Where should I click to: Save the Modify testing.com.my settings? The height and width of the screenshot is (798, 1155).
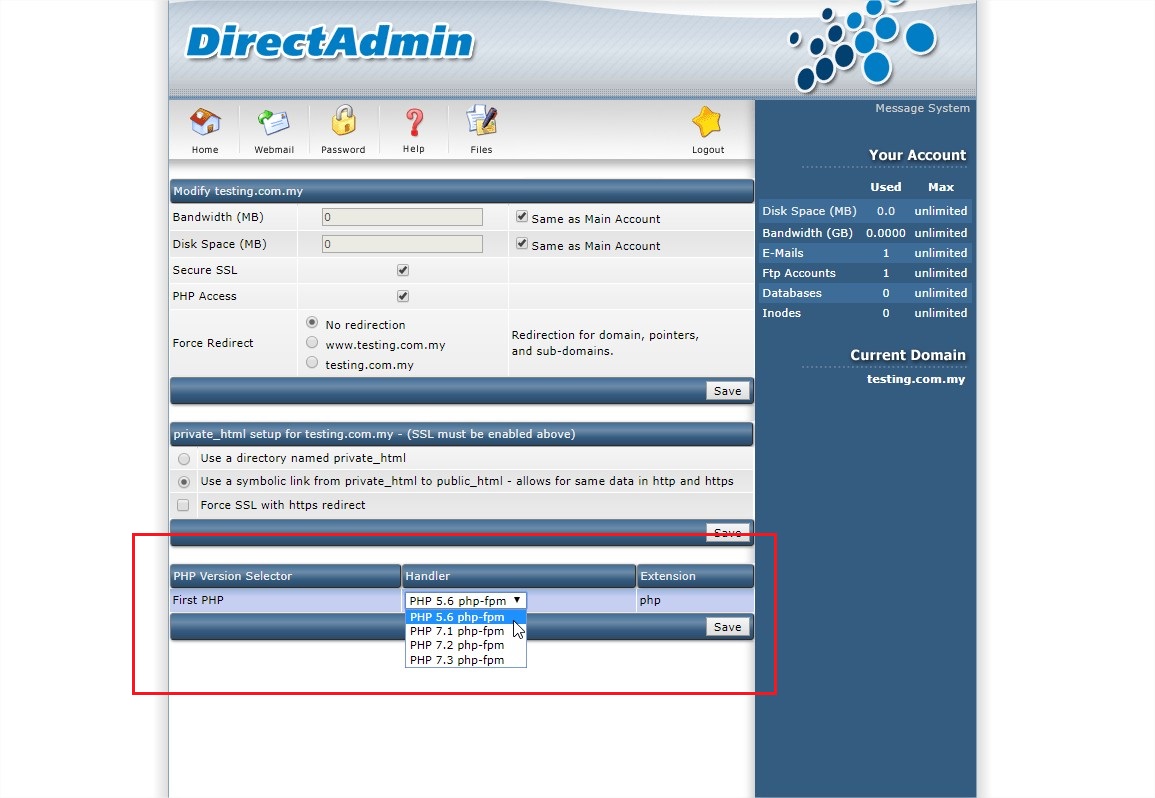click(x=728, y=391)
